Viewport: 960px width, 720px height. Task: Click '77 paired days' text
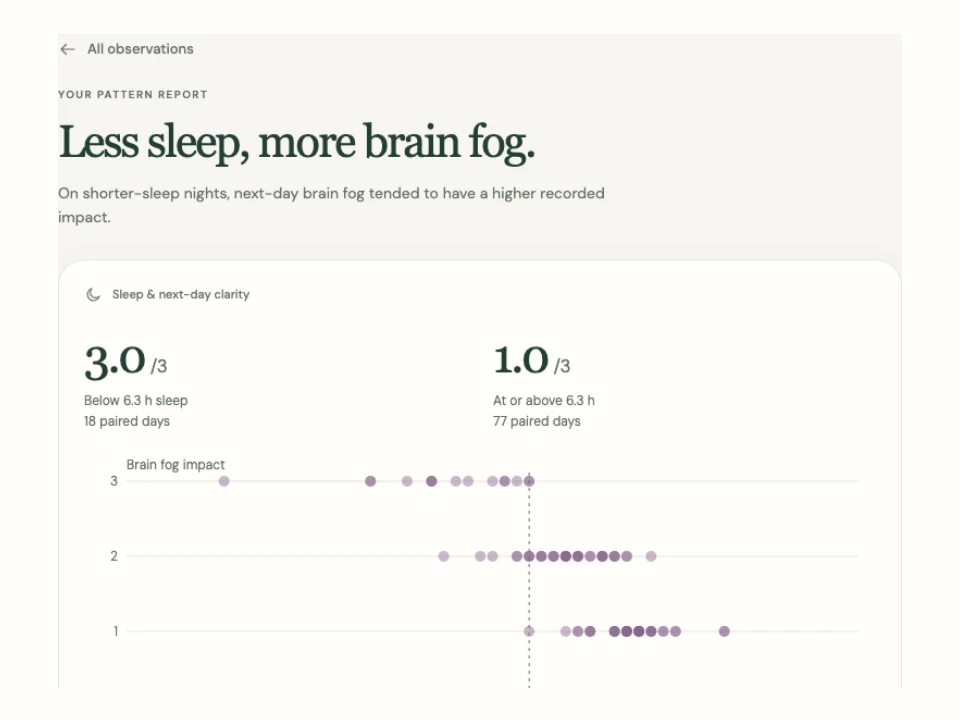click(x=536, y=421)
